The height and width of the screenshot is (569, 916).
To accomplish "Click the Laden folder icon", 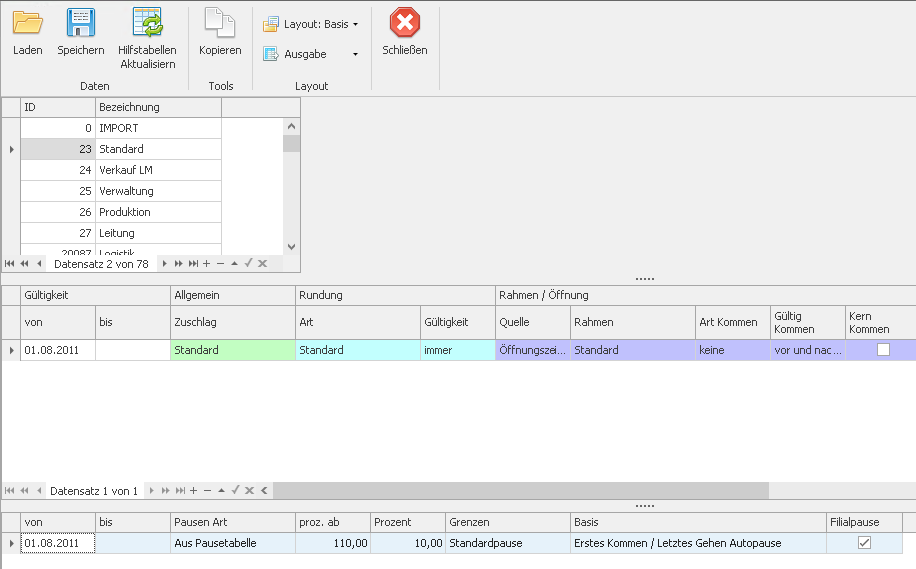I will click(27, 23).
